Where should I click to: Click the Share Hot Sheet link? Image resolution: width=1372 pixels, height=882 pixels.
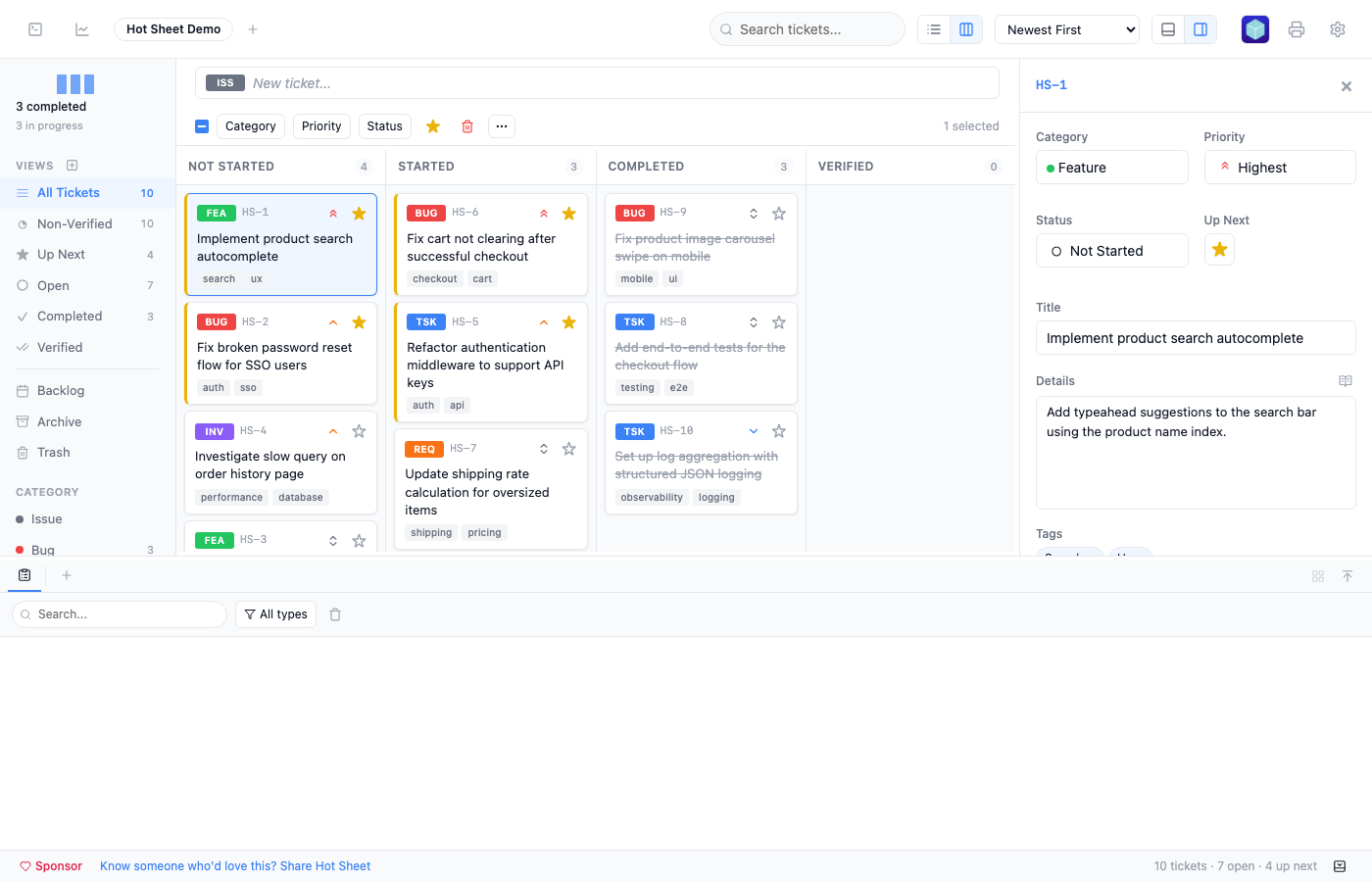pyautogui.click(x=235, y=866)
